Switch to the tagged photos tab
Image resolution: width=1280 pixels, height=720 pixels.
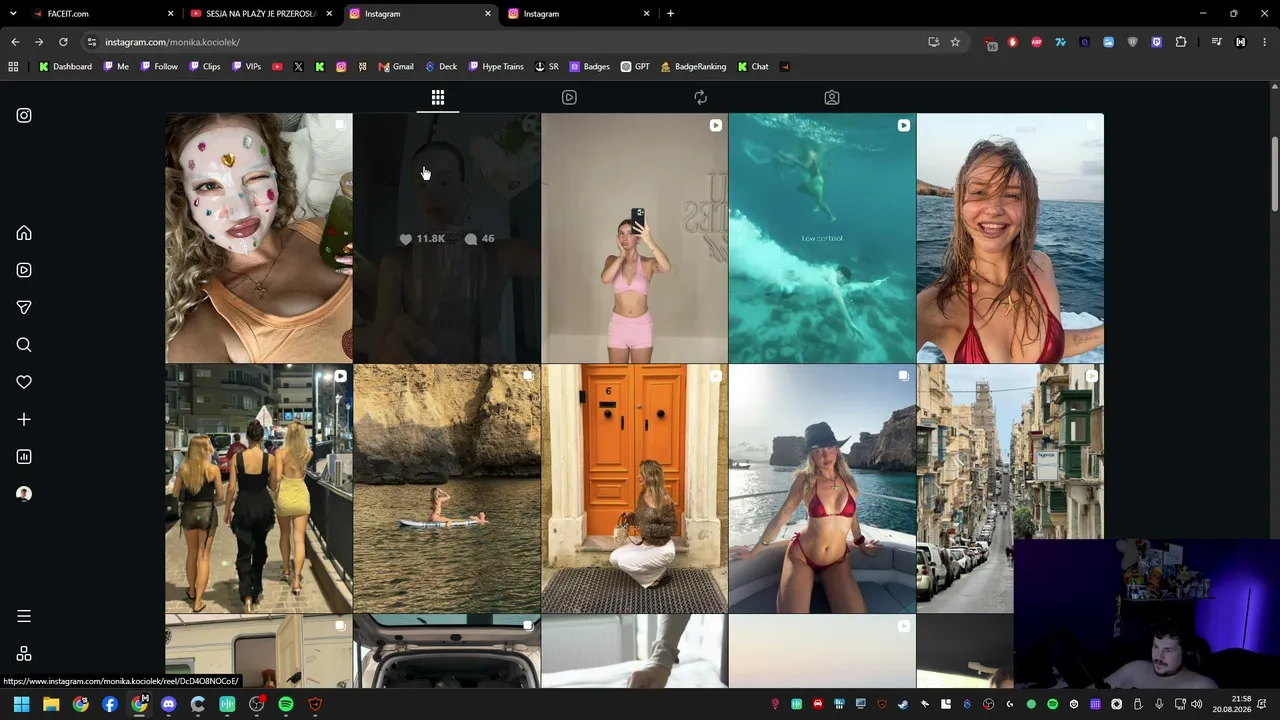pyautogui.click(x=832, y=97)
